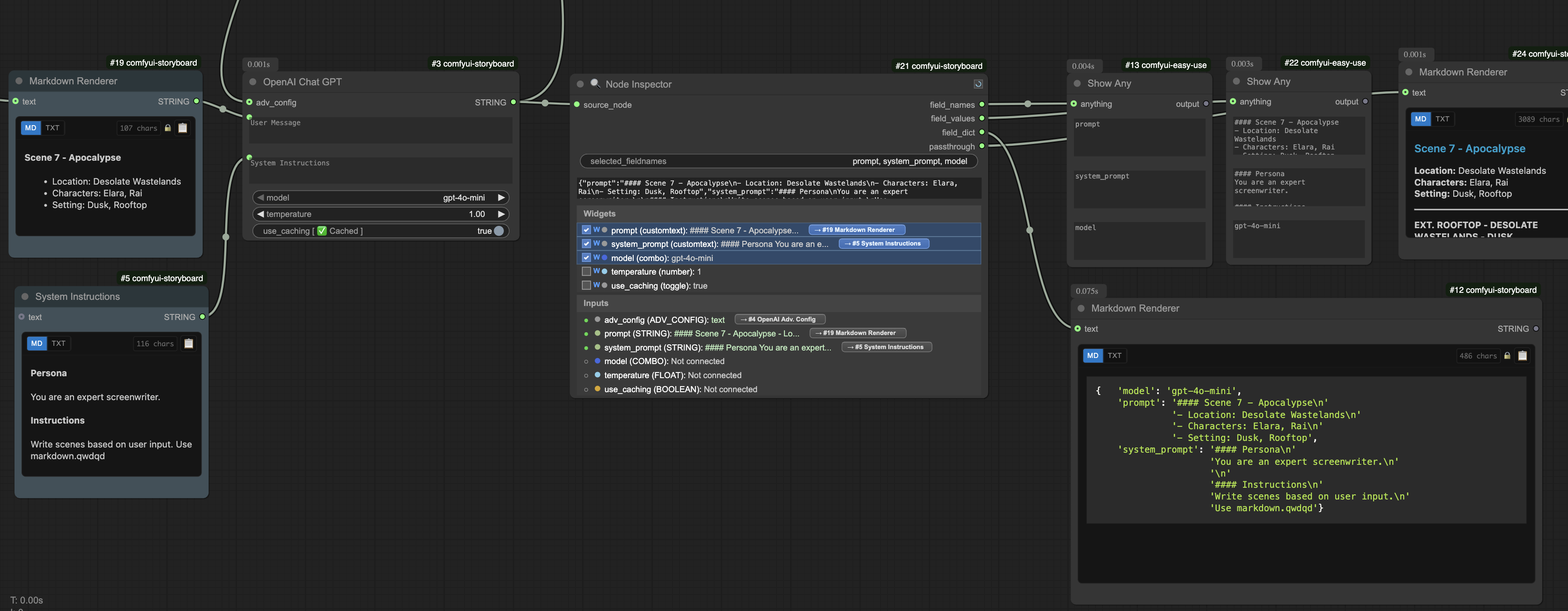Screen dimensions: 1568x611
Task: Decrease temperature with left arrow
Action: [261, 214]
